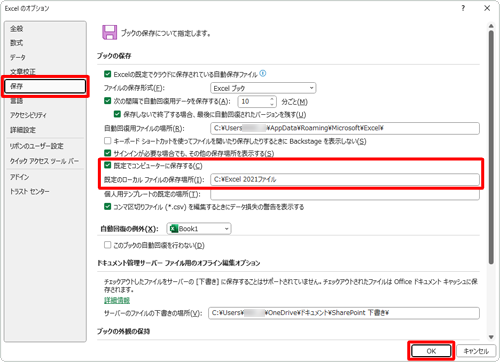The image size is (500, 362).
Task: Open the 詳細情報 link
Action: click(117, 300)
